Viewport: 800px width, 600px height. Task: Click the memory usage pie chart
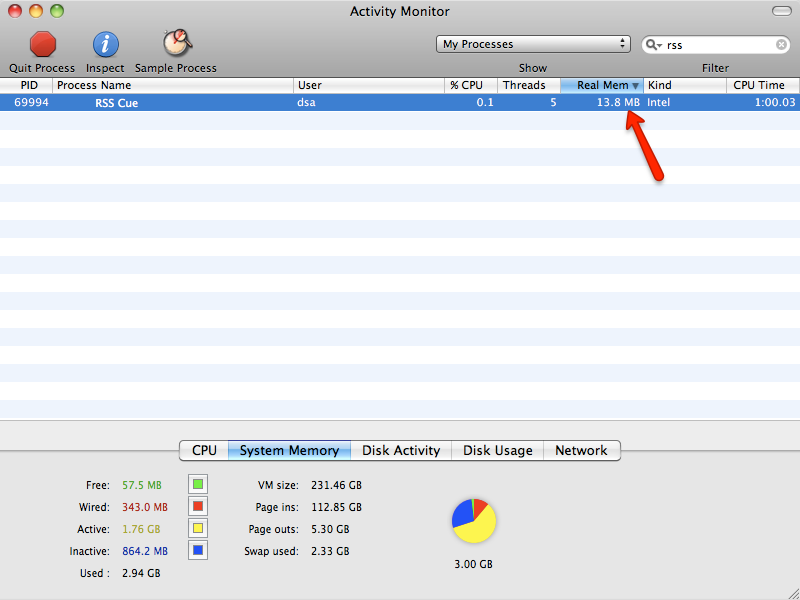click(473, 521)
